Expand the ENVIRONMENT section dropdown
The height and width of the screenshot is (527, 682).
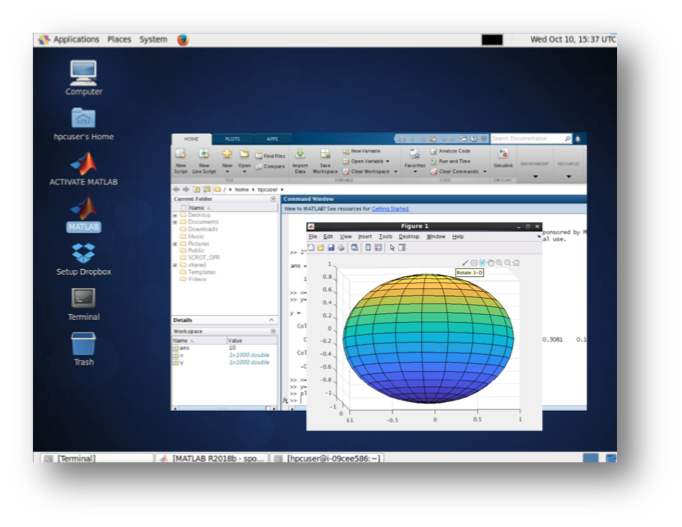click(535, 177)
